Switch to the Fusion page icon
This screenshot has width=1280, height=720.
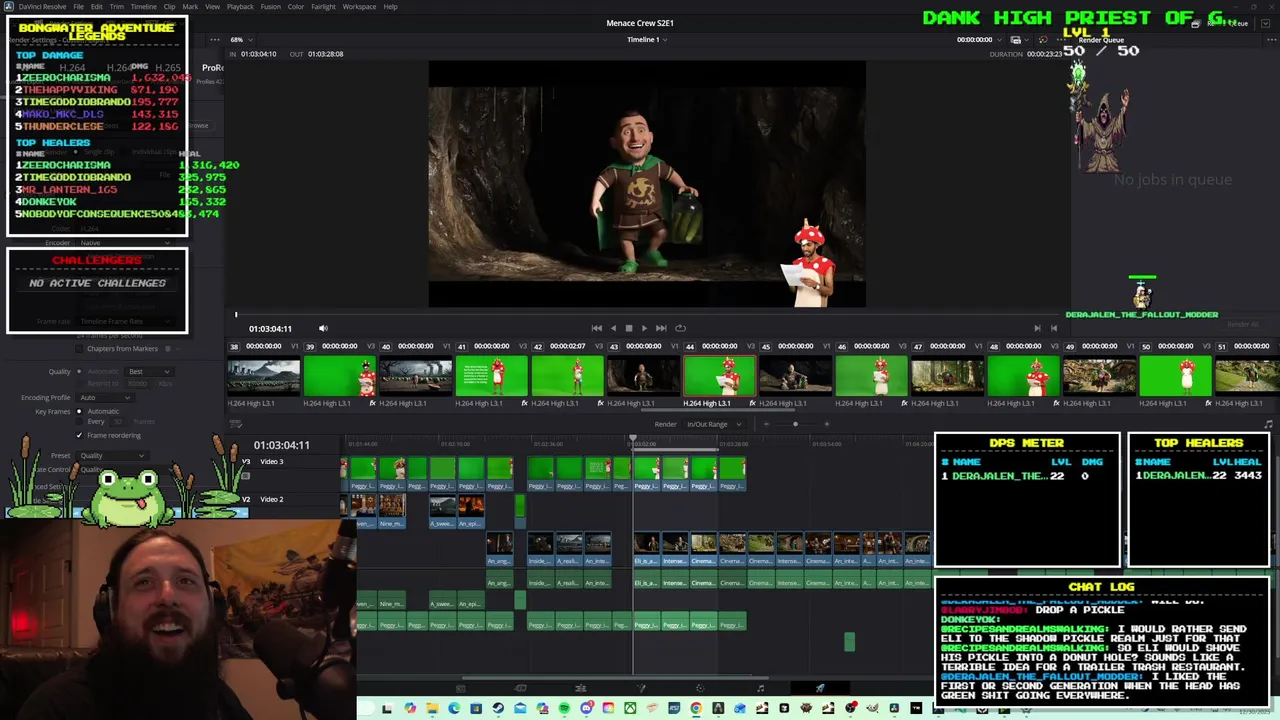(x=641, y=688)
